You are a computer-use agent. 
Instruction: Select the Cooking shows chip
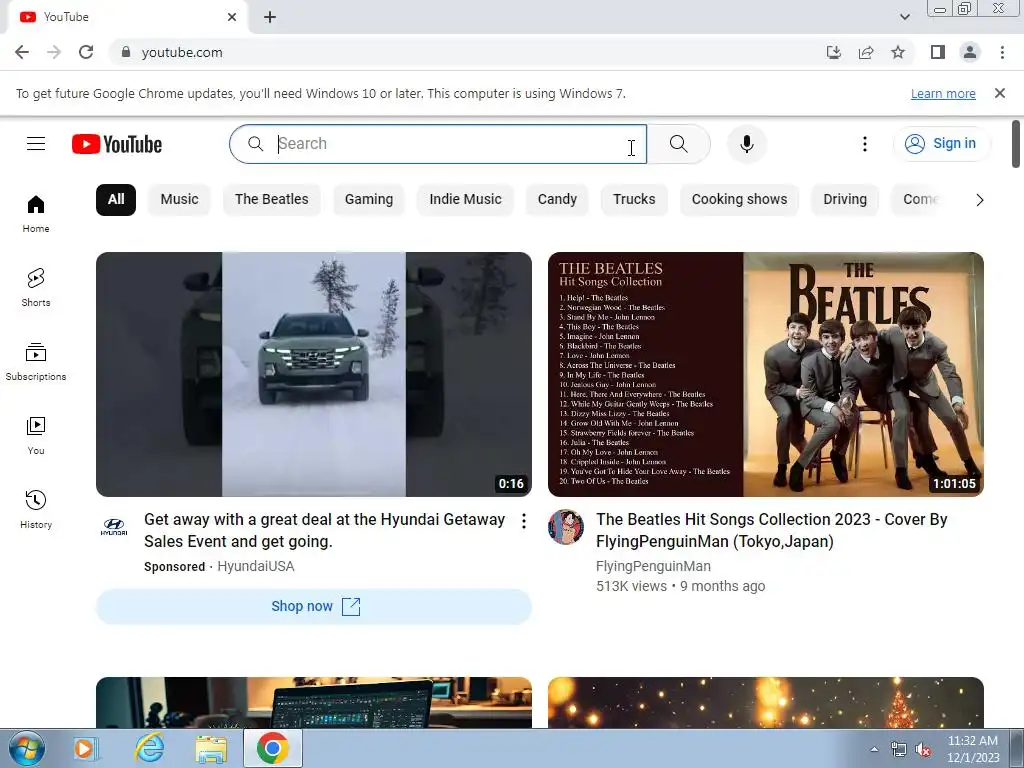point(739,199)
